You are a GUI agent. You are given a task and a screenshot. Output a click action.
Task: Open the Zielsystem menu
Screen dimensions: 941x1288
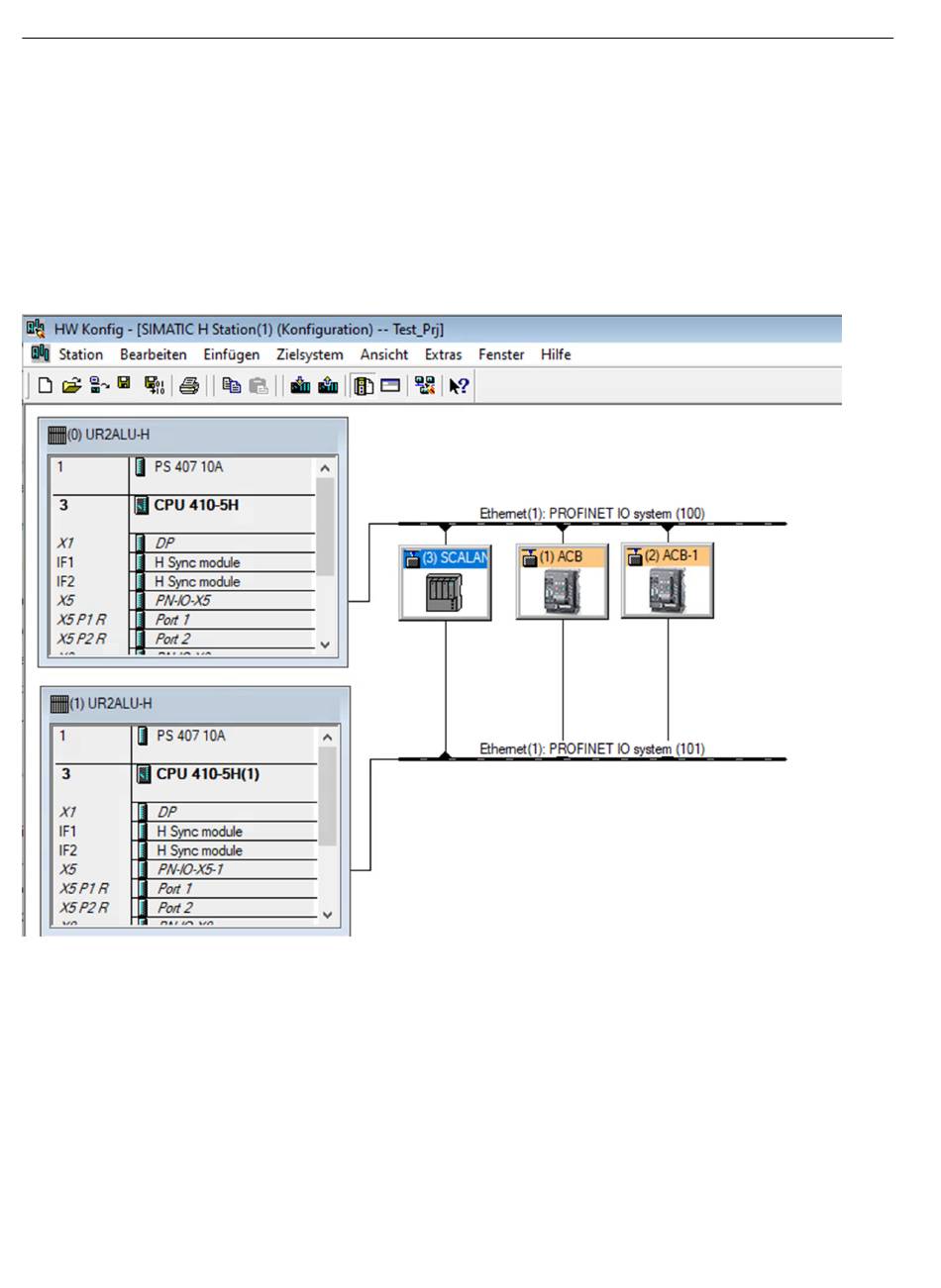pyautogui.click(x=310, y=354)
